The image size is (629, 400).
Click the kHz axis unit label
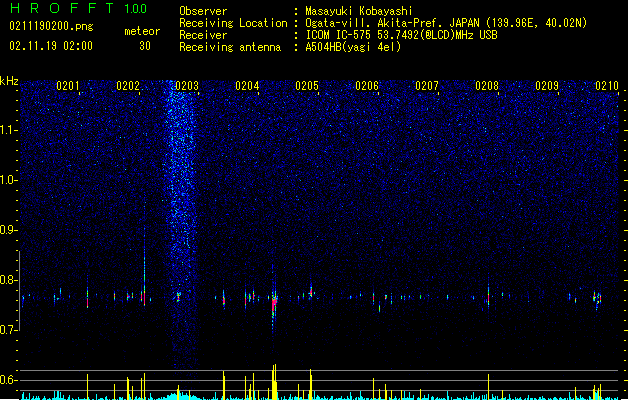9,81
